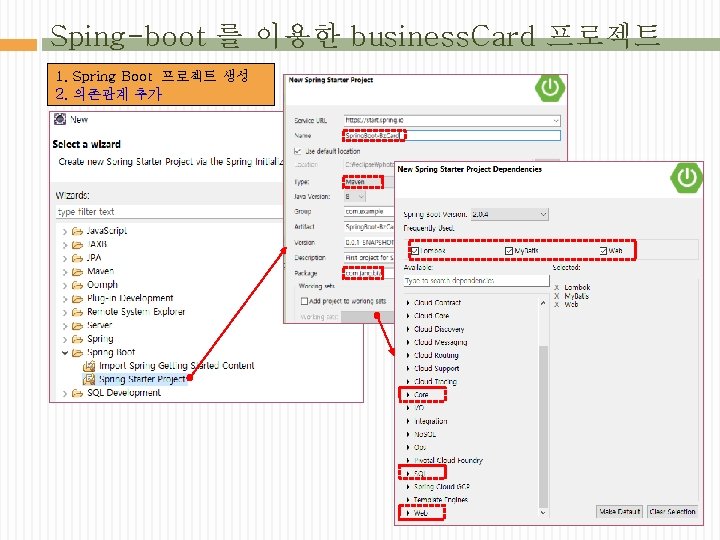
Task: Click the Spring Boot folder icon
Action: (77, 353)
